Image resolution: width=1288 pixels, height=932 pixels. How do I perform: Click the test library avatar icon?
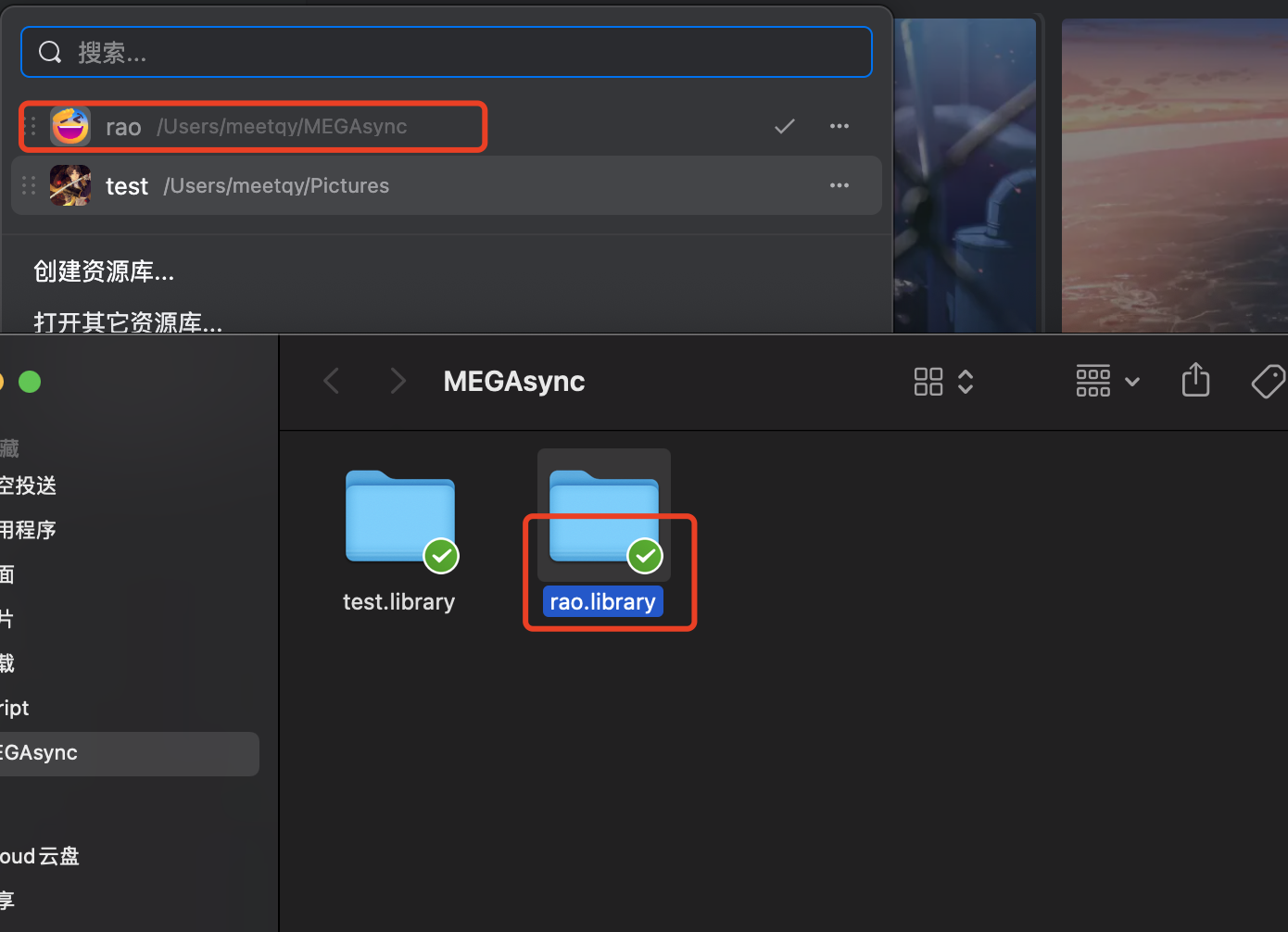70,185
